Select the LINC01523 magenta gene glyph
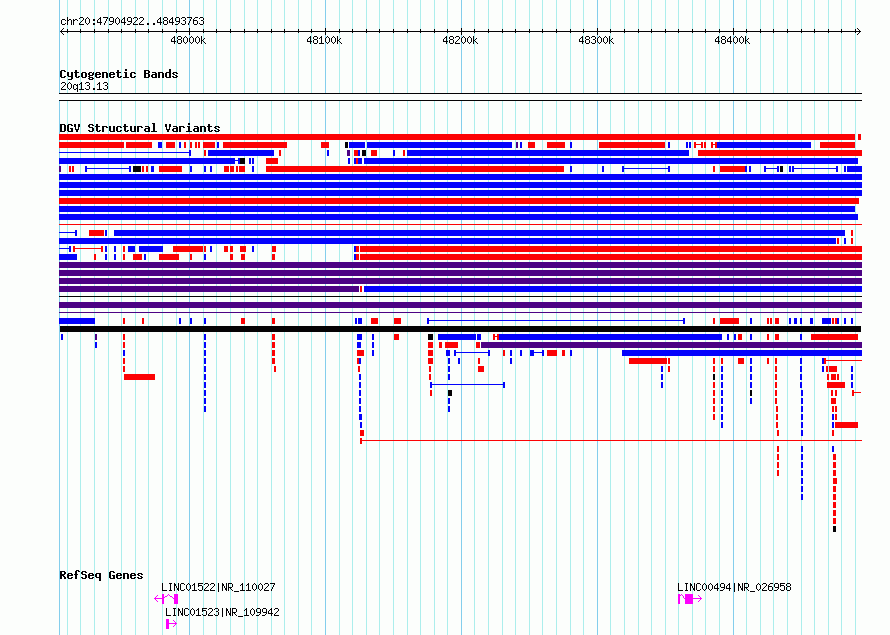This screenshot has height=635, width=890. (x=171, y=624)
